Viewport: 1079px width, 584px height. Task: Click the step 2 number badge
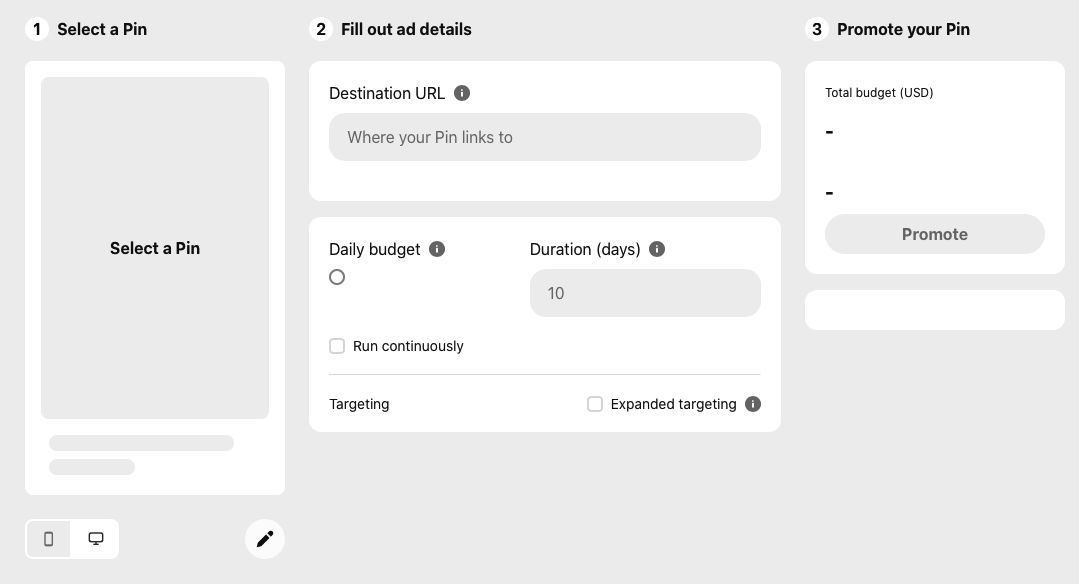click(321, 29)
